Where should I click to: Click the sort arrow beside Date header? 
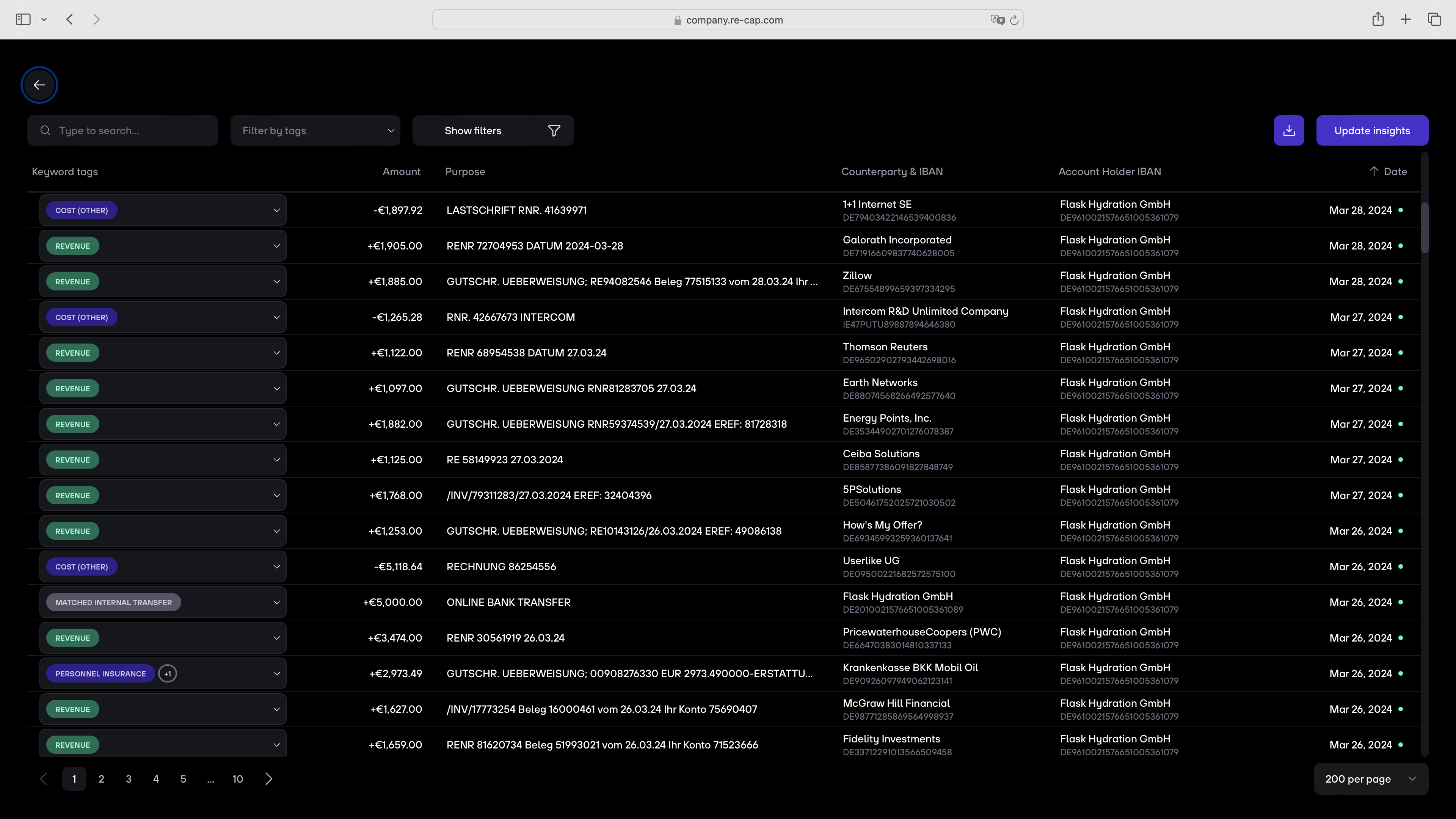tap(1373, 171)
